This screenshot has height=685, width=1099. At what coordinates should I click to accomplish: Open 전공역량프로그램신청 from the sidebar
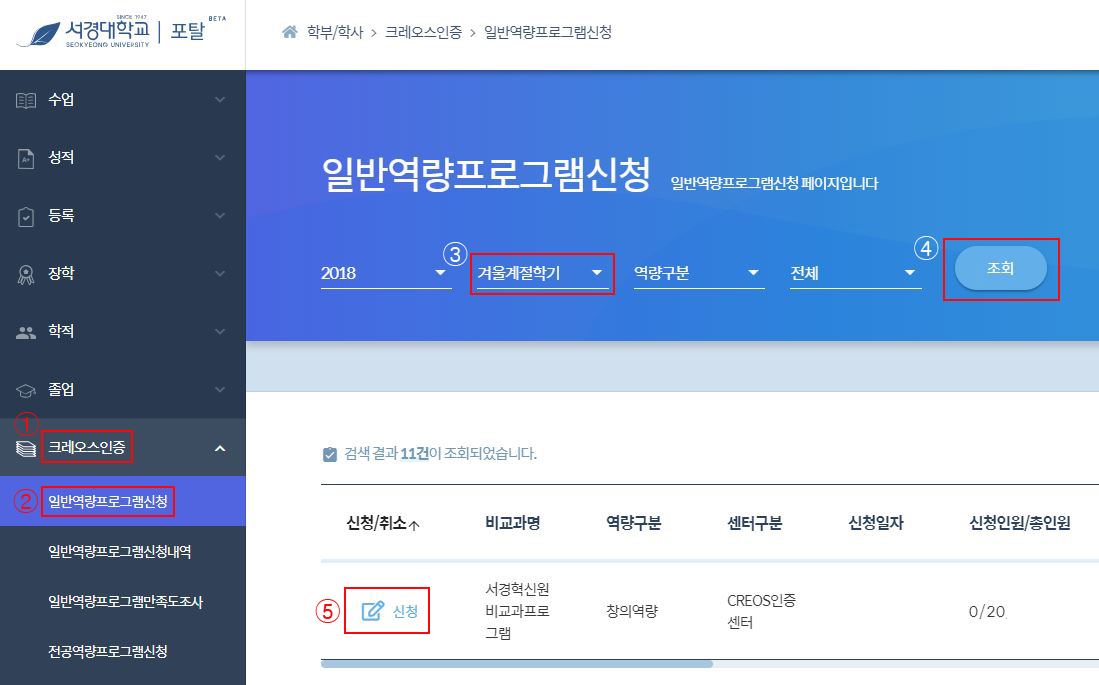coord(110,653)
